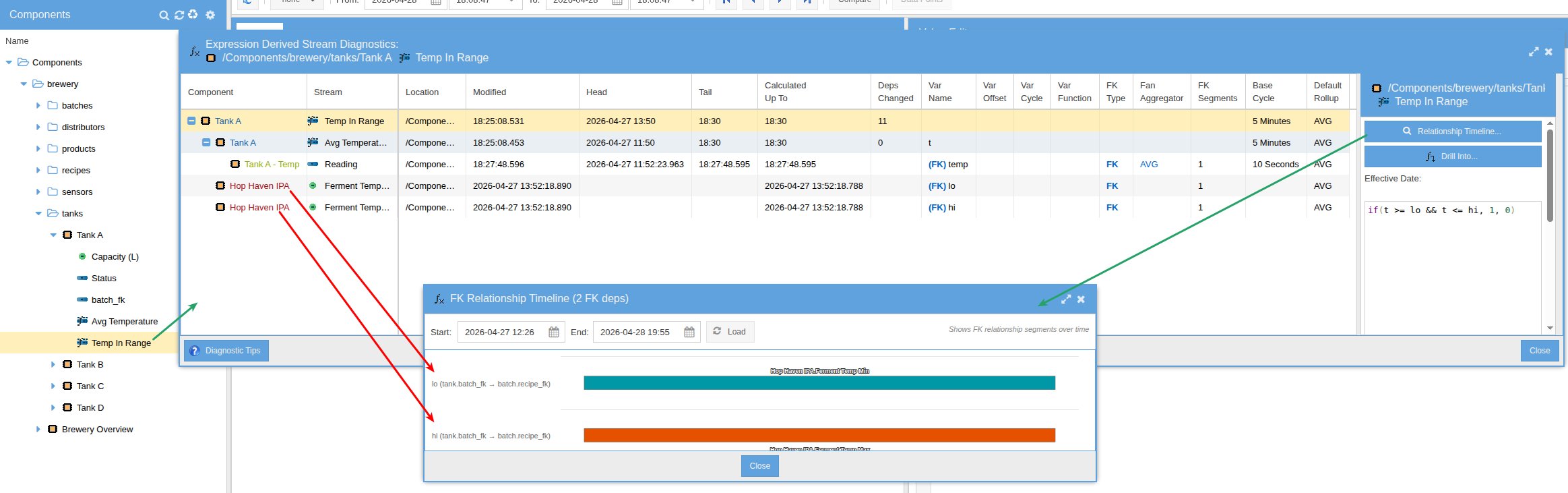
Task: Collapse the root Components tree node
Action: coord(9,62)
